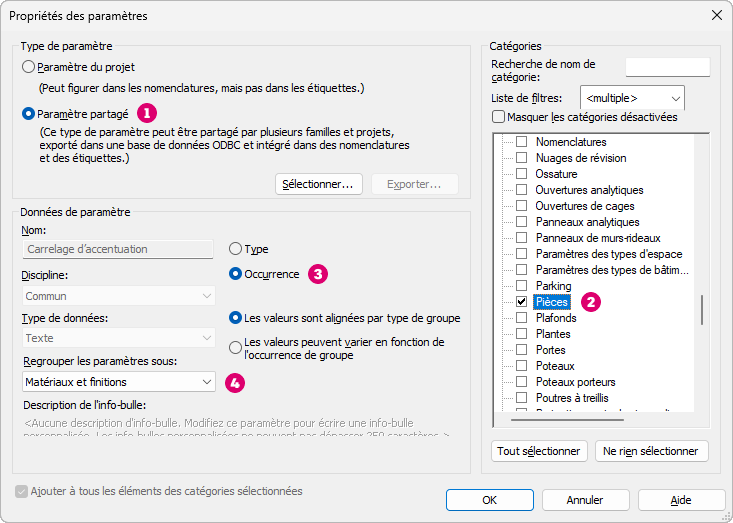733x523 pixels.
Task: Expand 'Regrouper les paramètres sous' dropdown
Action: (x=117, y=381)
